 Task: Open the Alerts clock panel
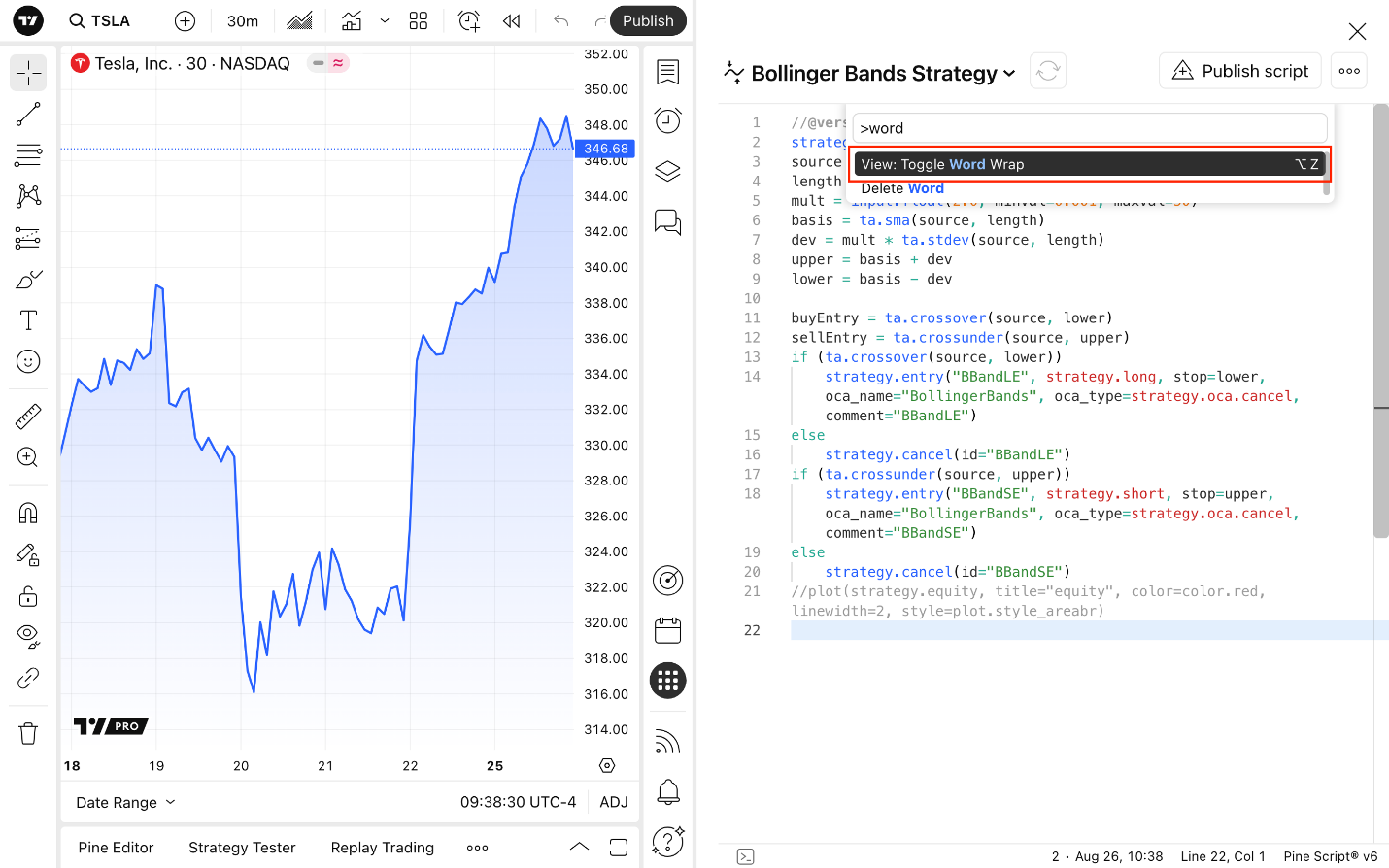(x=668, y=120)
